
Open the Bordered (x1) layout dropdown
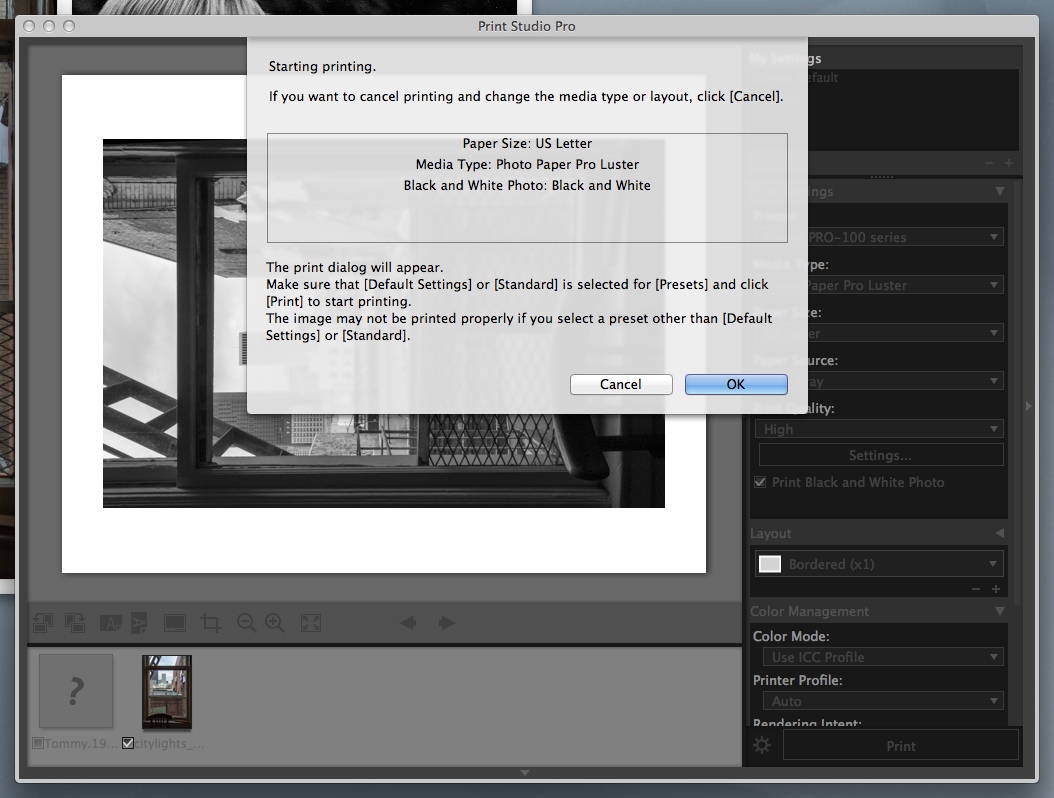[878, 564]
